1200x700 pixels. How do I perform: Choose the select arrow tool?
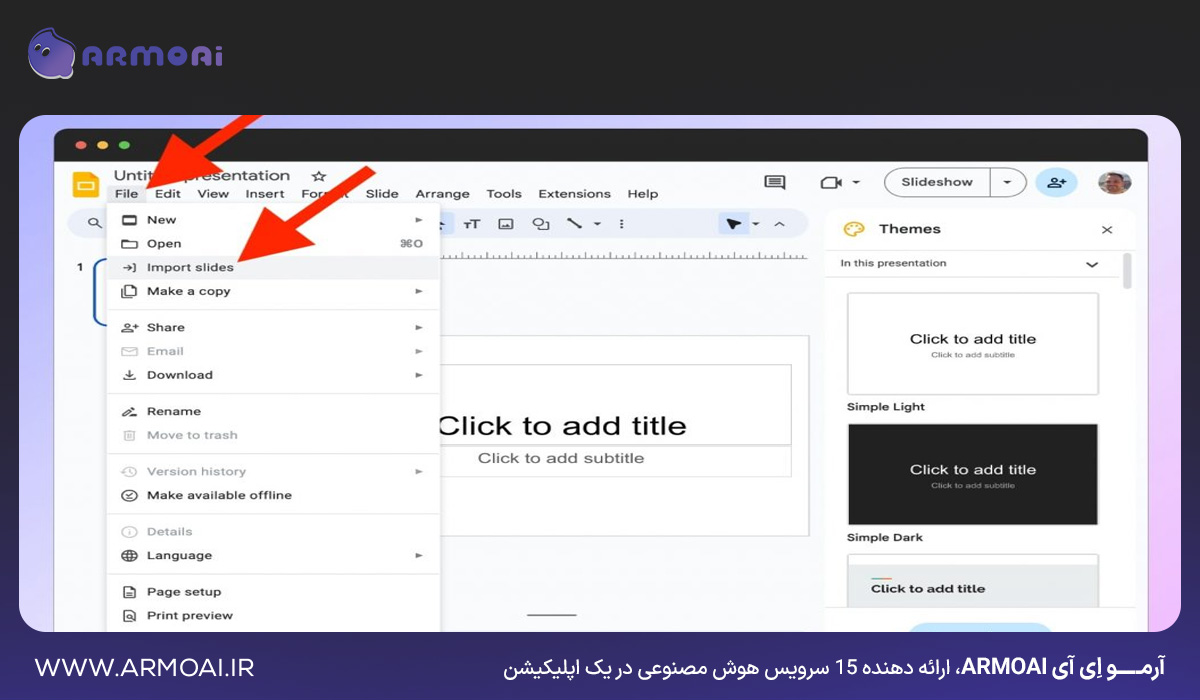click(x=733, y=224)
